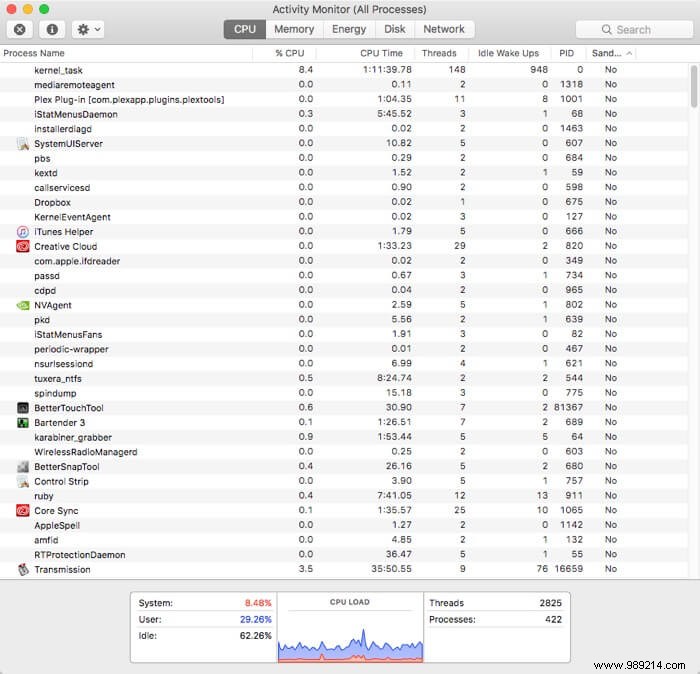
Task: Sort by % CPU column header
Action: (x=285, y=53)
